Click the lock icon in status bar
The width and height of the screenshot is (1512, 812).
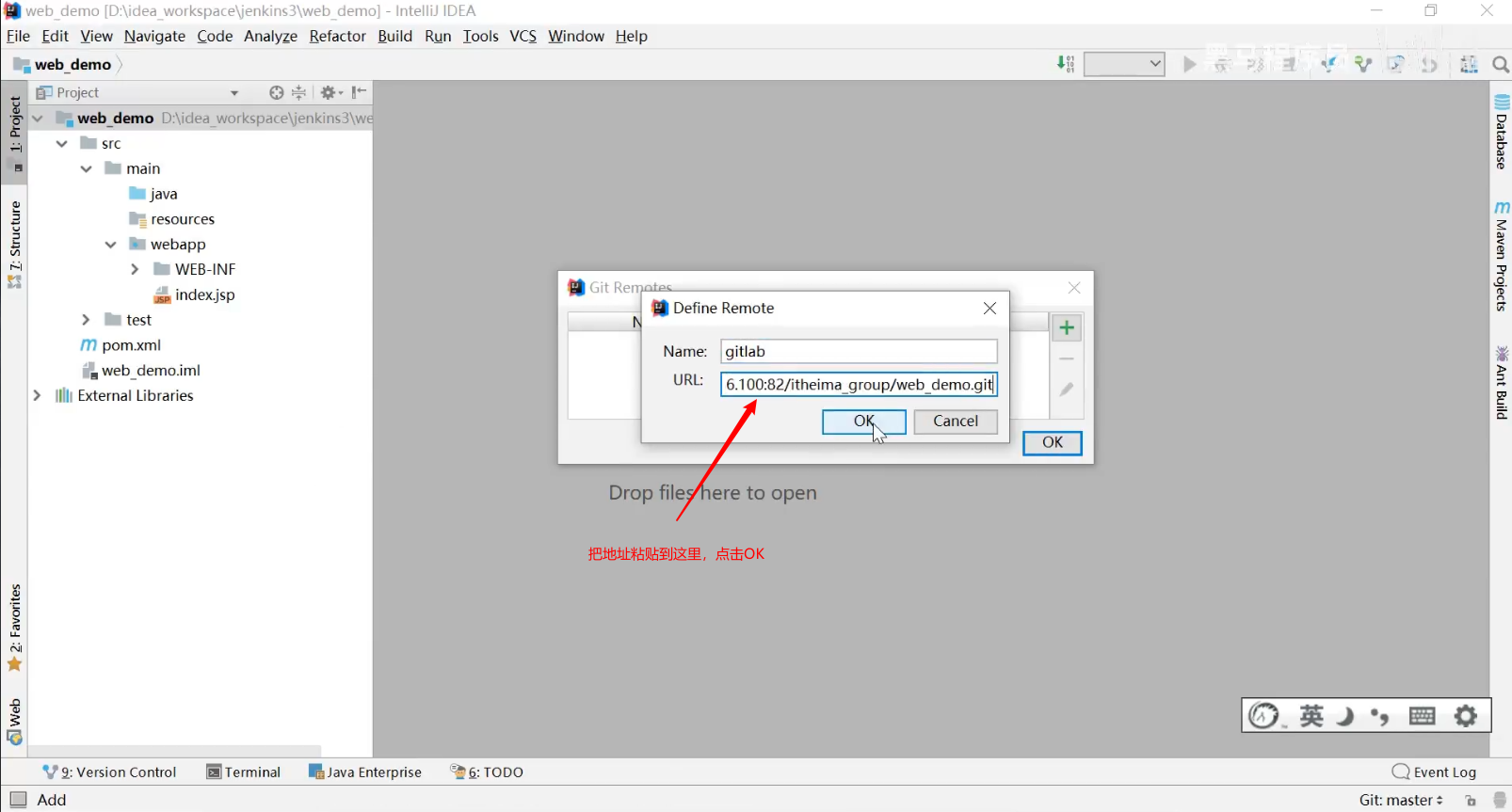click(1471, 801)
